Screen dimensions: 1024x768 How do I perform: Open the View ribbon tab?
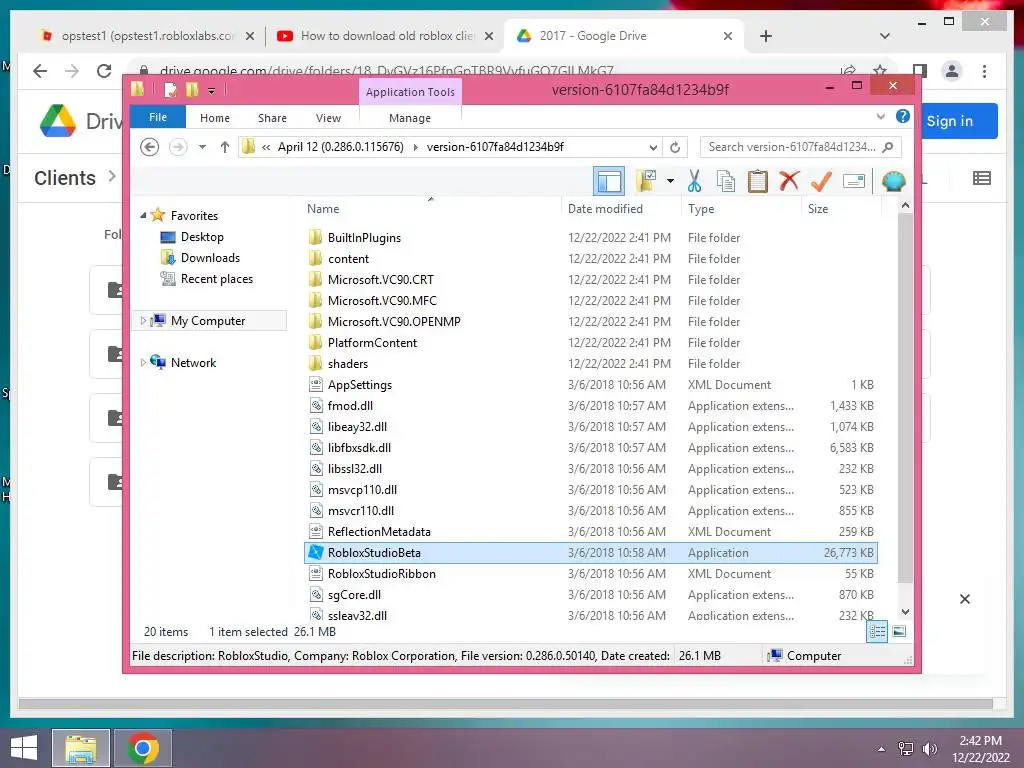[328, 118]
